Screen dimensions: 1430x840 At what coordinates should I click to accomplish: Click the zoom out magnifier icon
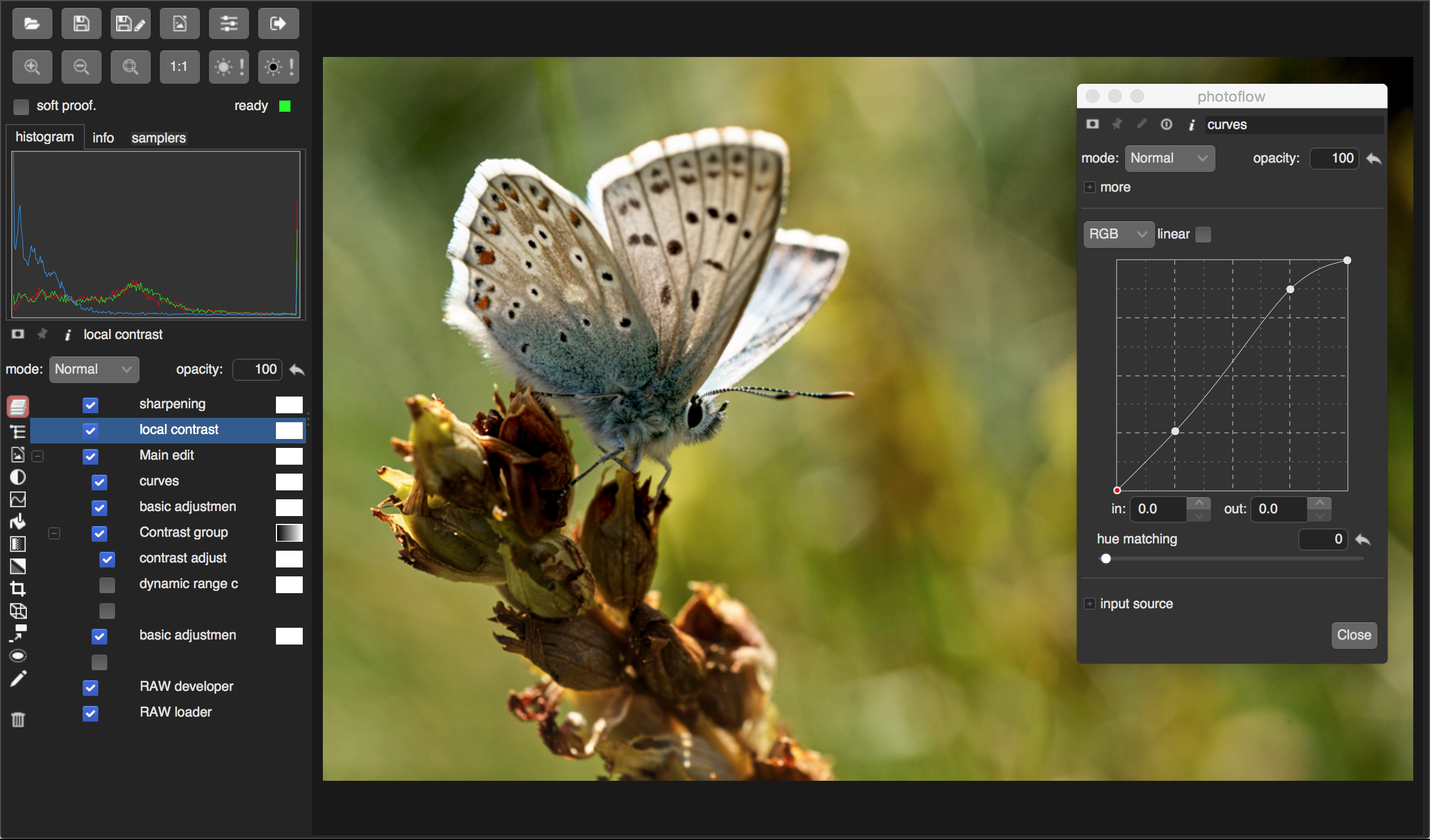point(81,67)
